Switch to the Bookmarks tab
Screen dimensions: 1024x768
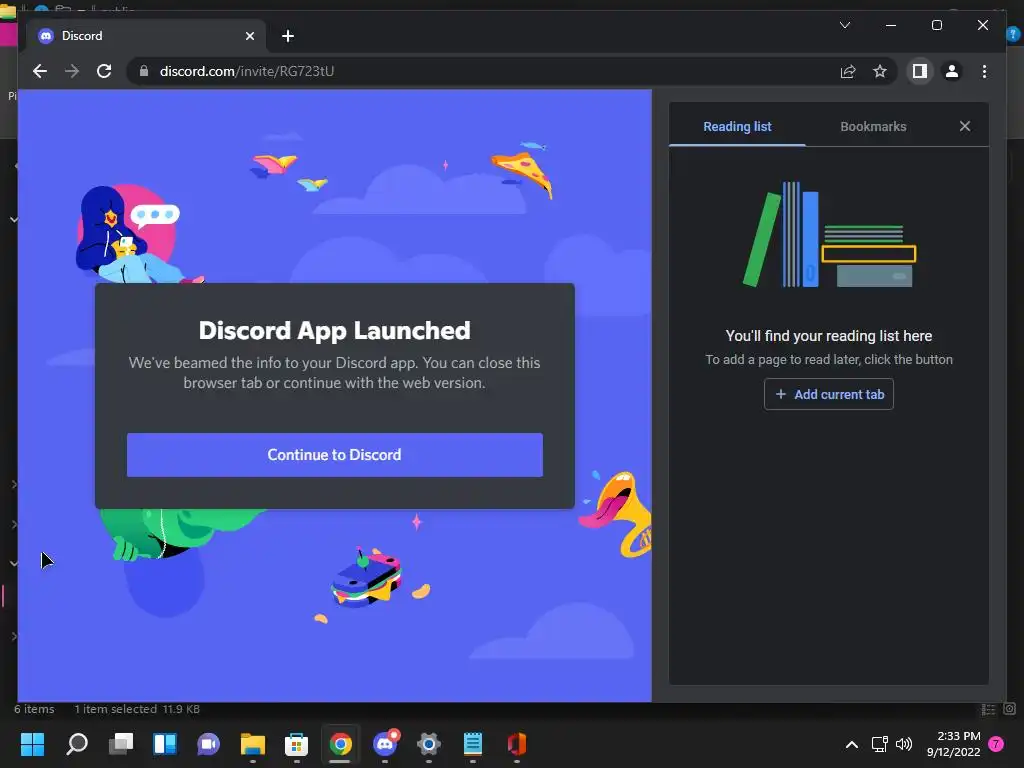(x=873, y=127)
